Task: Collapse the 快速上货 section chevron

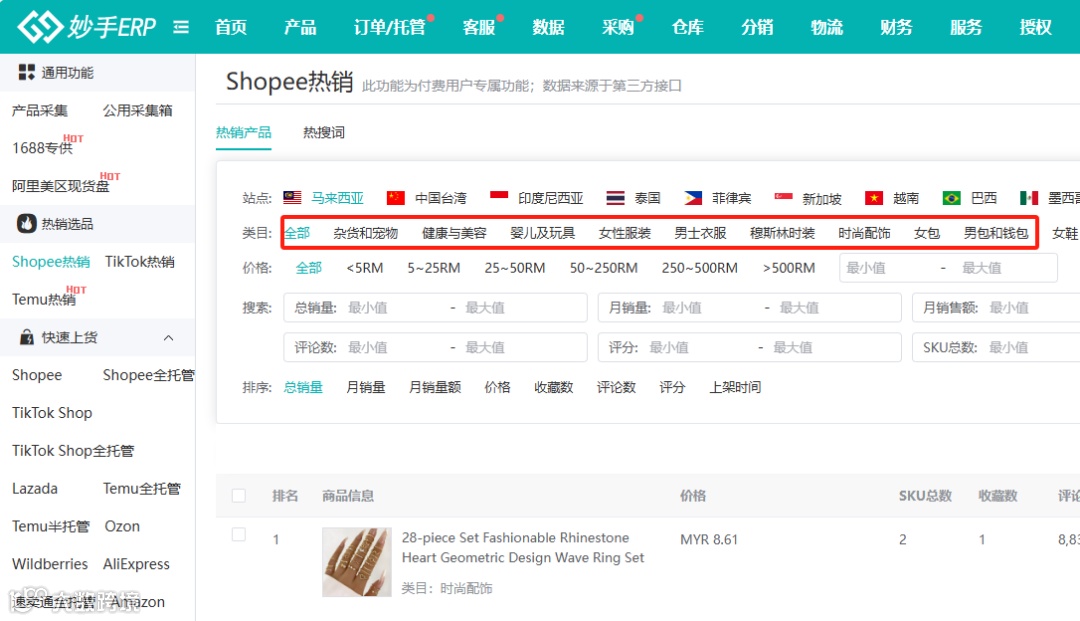Action: (168, 338)
